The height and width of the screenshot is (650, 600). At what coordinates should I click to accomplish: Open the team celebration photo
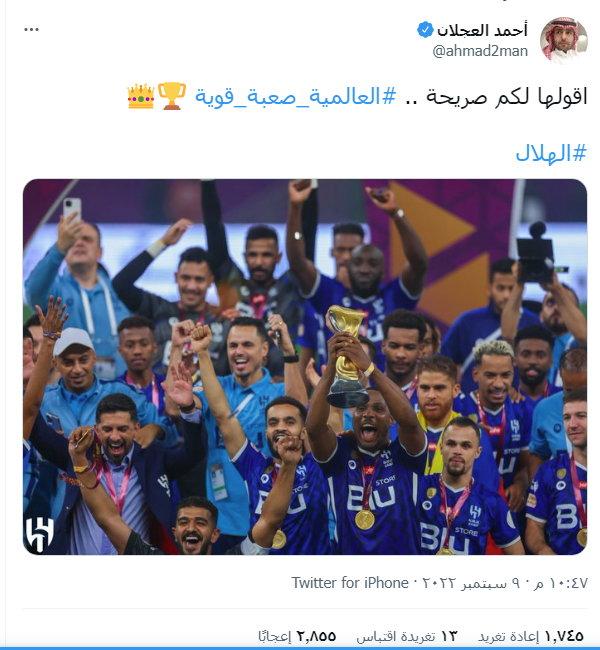click(x=305, y=367)
